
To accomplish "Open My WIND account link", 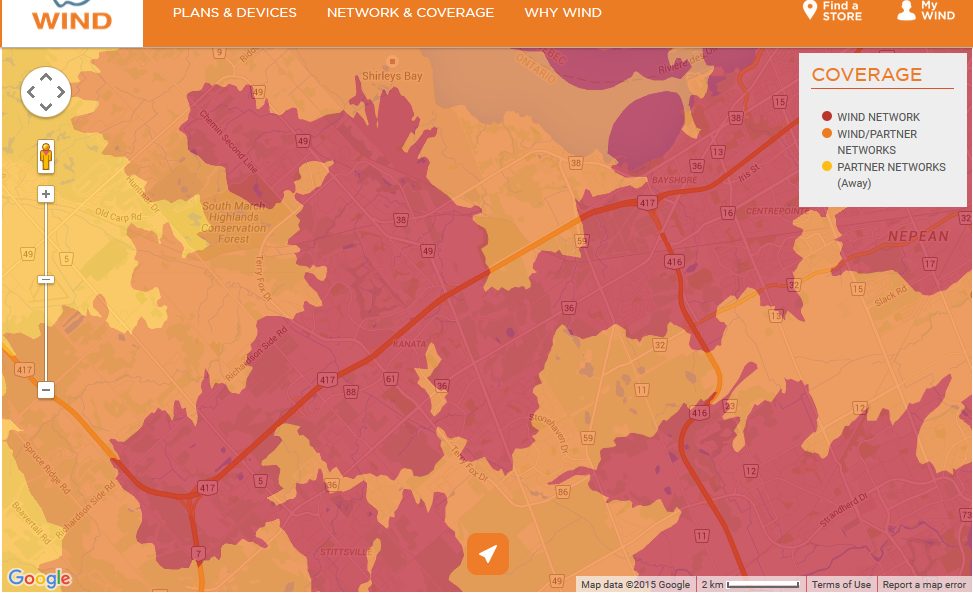I will pos(926,11).
